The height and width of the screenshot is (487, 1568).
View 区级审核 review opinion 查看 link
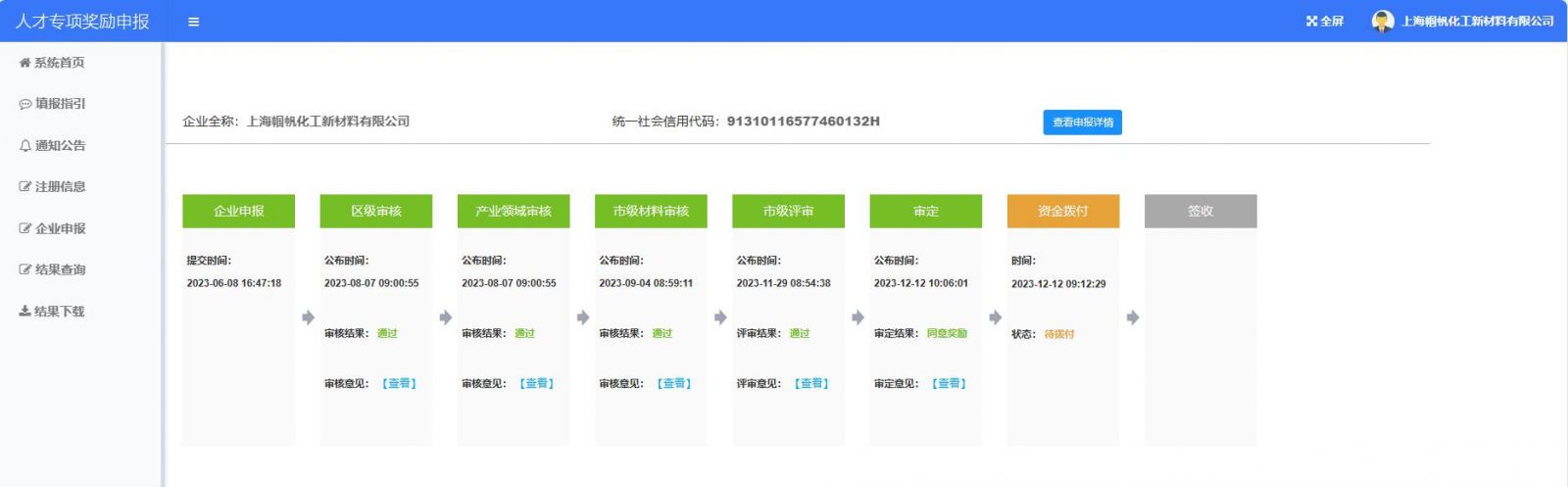[x=399, y=383]
